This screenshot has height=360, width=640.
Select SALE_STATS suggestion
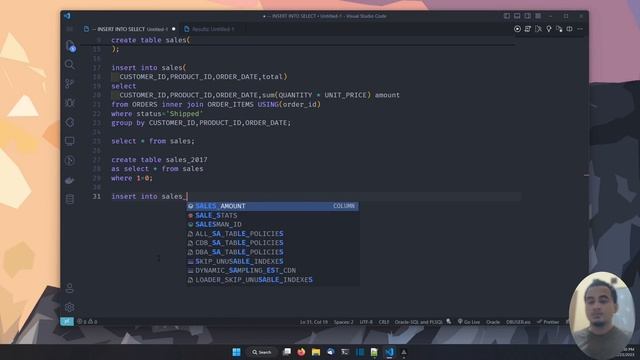[273, 215]
